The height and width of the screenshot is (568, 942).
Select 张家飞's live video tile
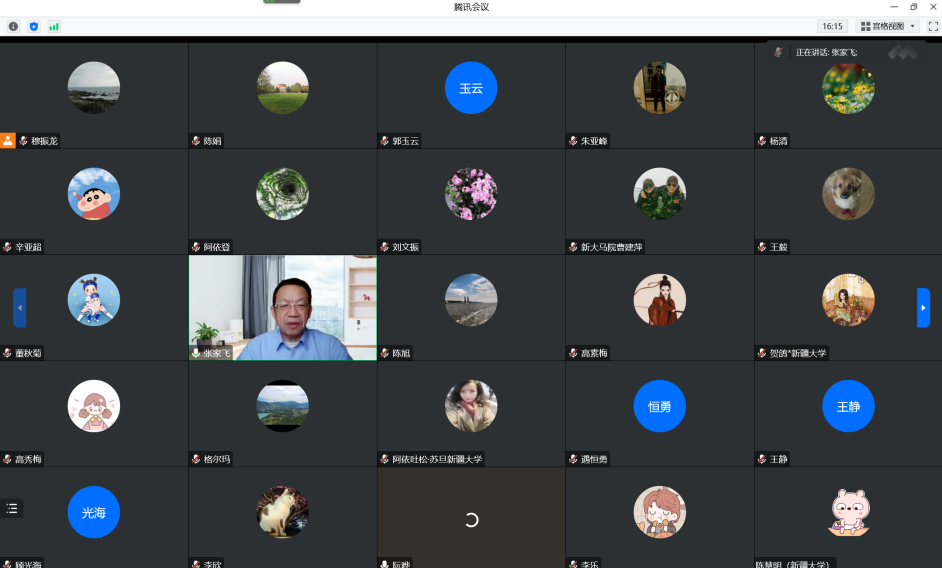pos(282,307)
